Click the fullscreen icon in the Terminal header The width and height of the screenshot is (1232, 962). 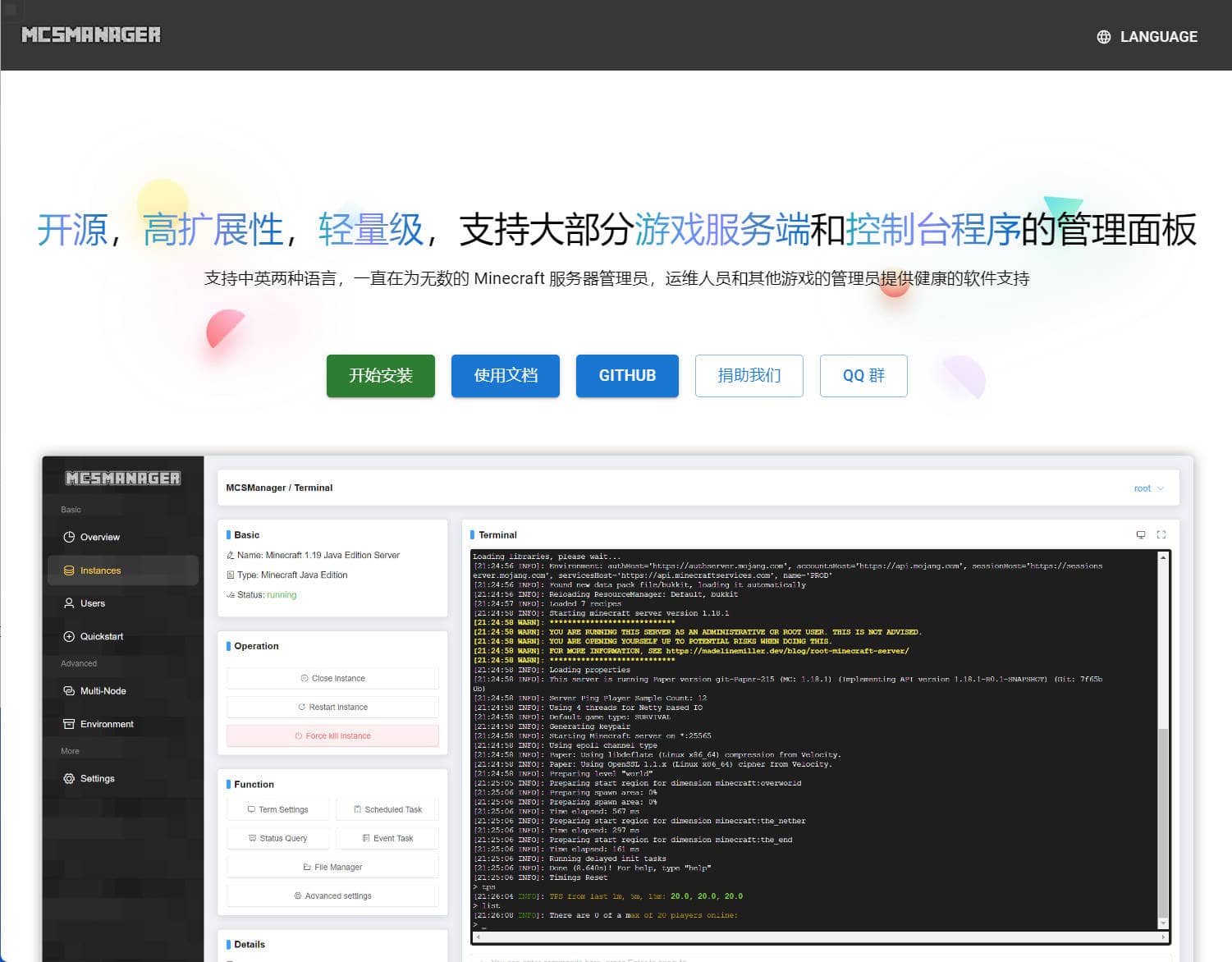[1161, 534]
